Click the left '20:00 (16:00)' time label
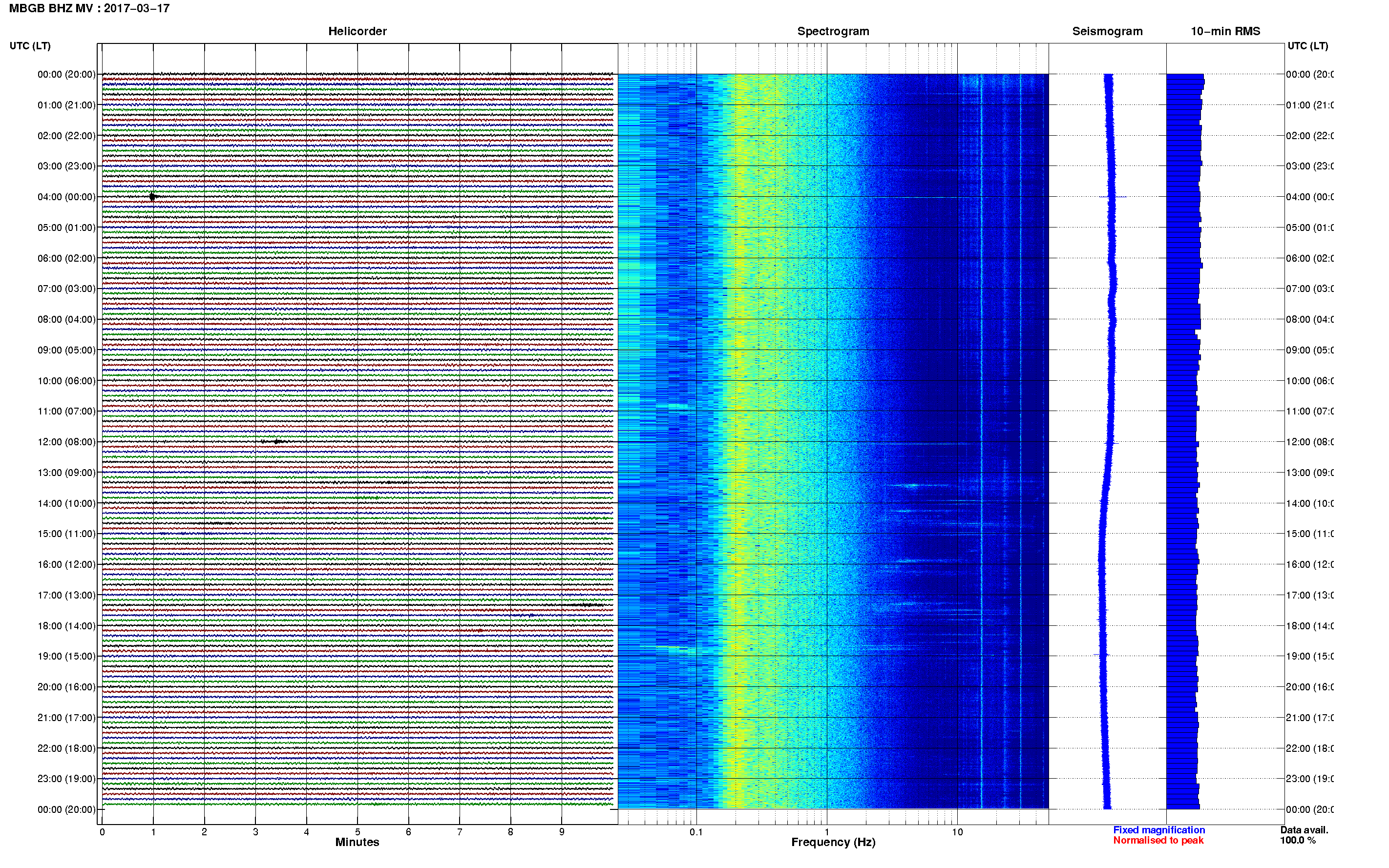Viewport: 1389px width, 868px height. [66, 687]
